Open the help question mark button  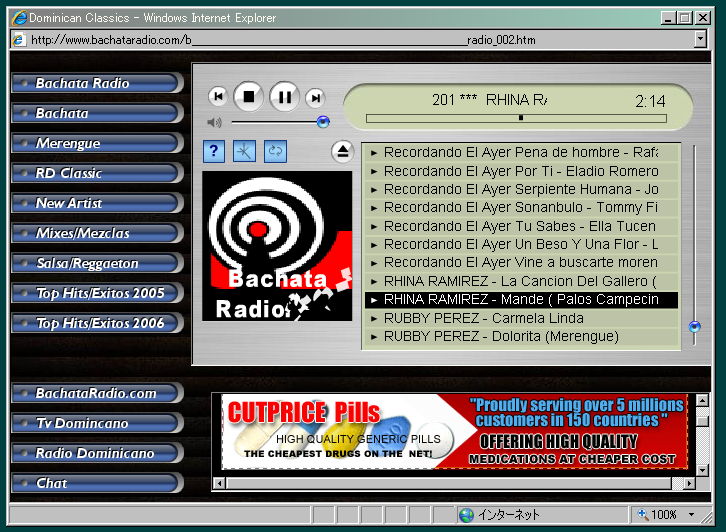214,151
